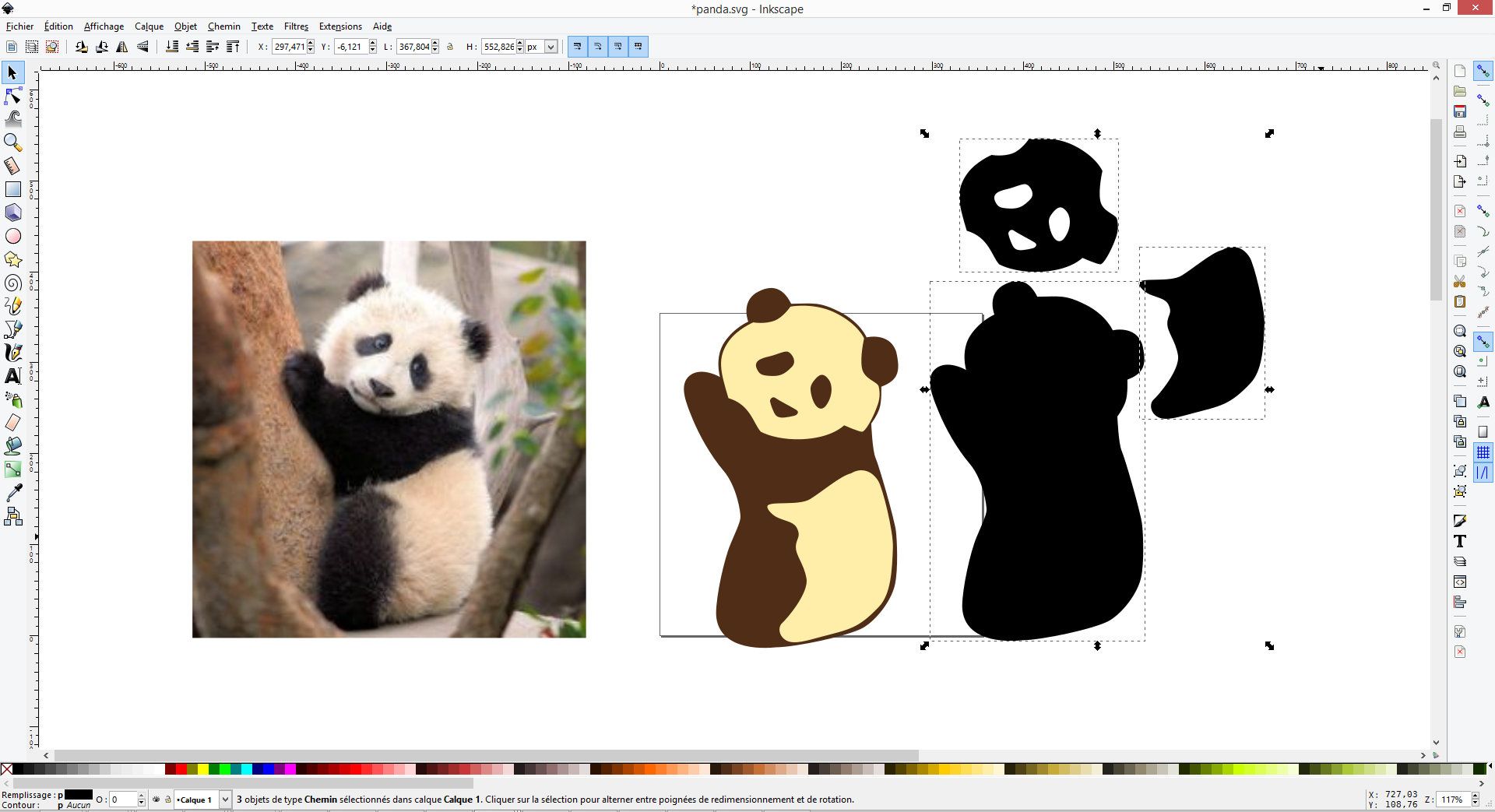Raise selection to top

coord(233,47)
